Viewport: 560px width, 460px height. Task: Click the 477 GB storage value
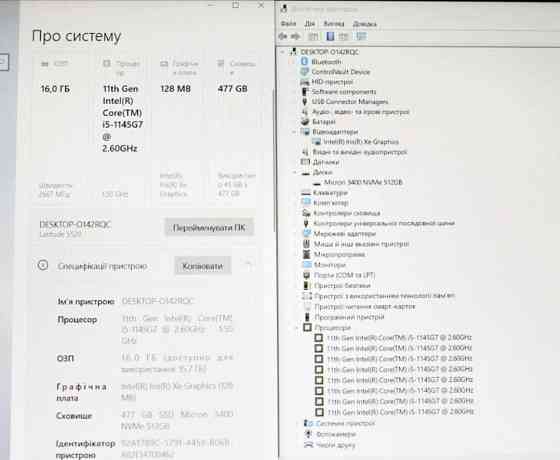pos(232,89)
